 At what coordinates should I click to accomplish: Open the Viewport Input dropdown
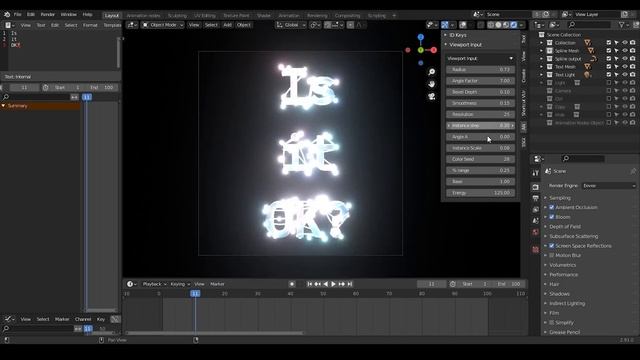point(480,58)
